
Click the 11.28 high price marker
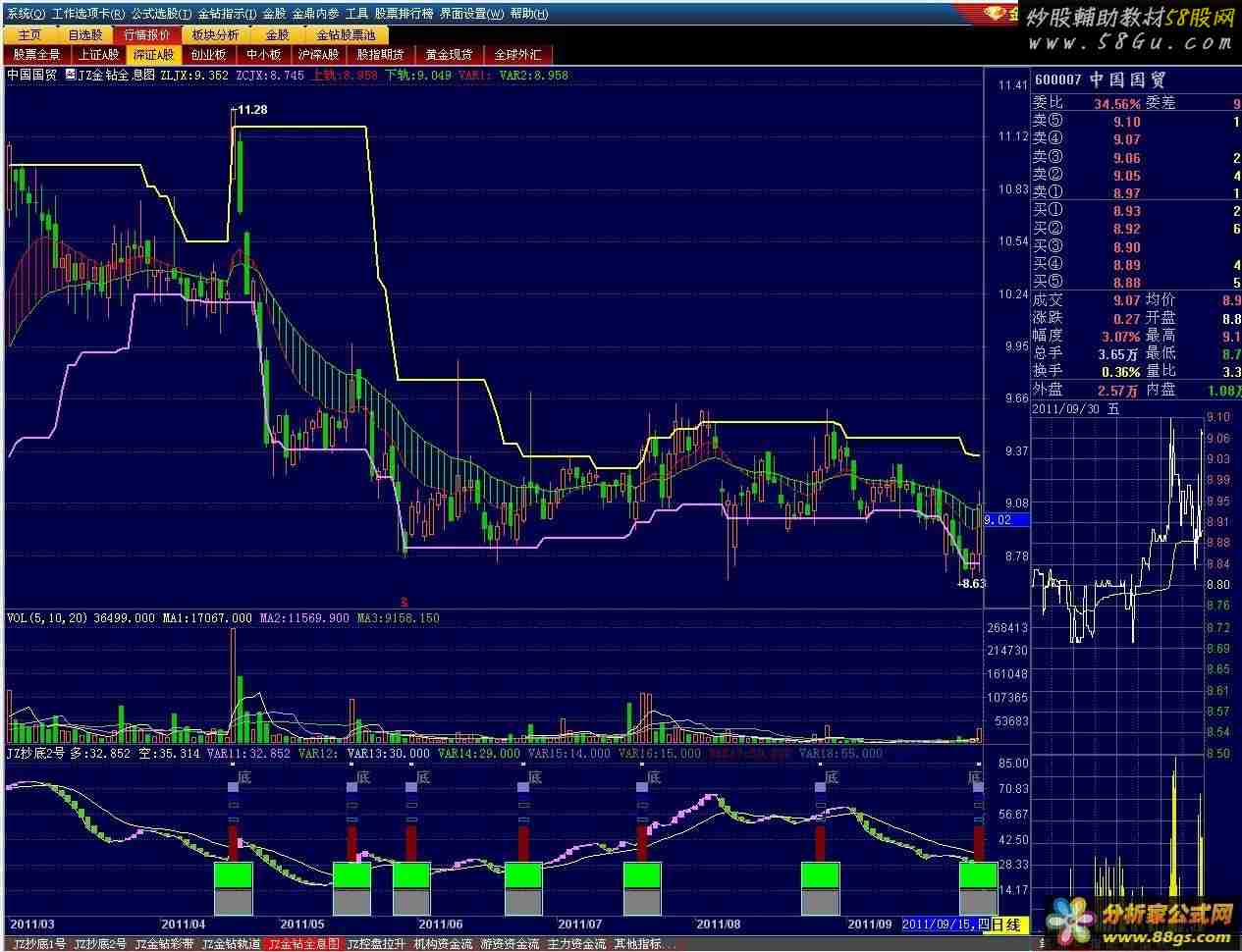point(253,110)
